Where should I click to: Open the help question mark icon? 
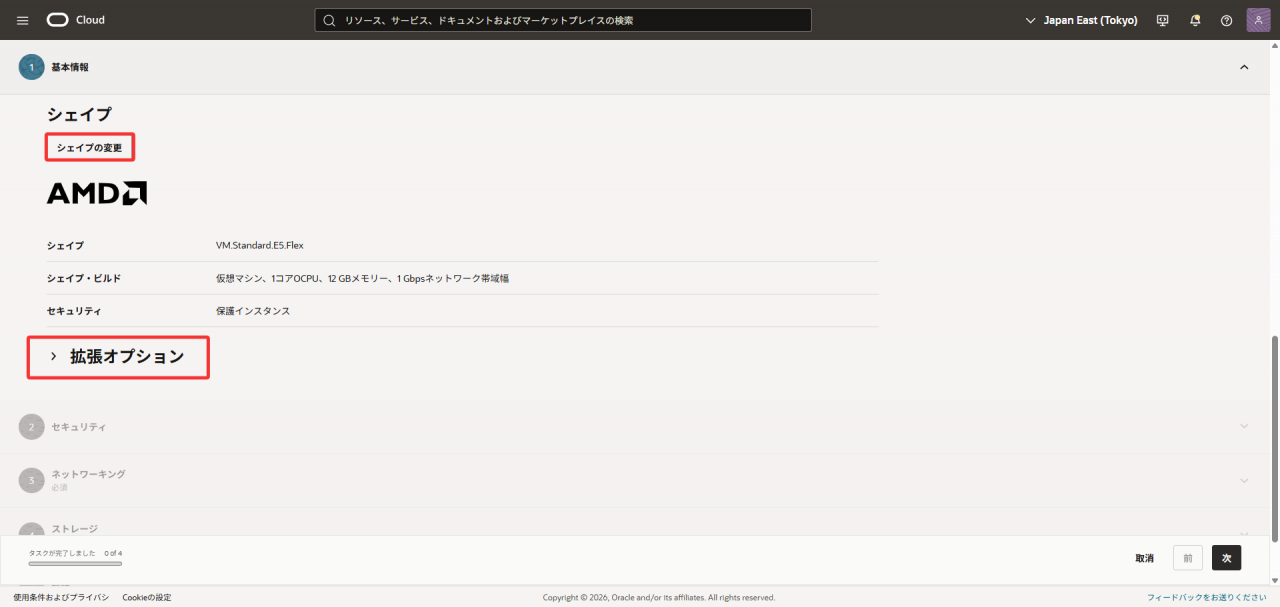(x=1227, y=20)
